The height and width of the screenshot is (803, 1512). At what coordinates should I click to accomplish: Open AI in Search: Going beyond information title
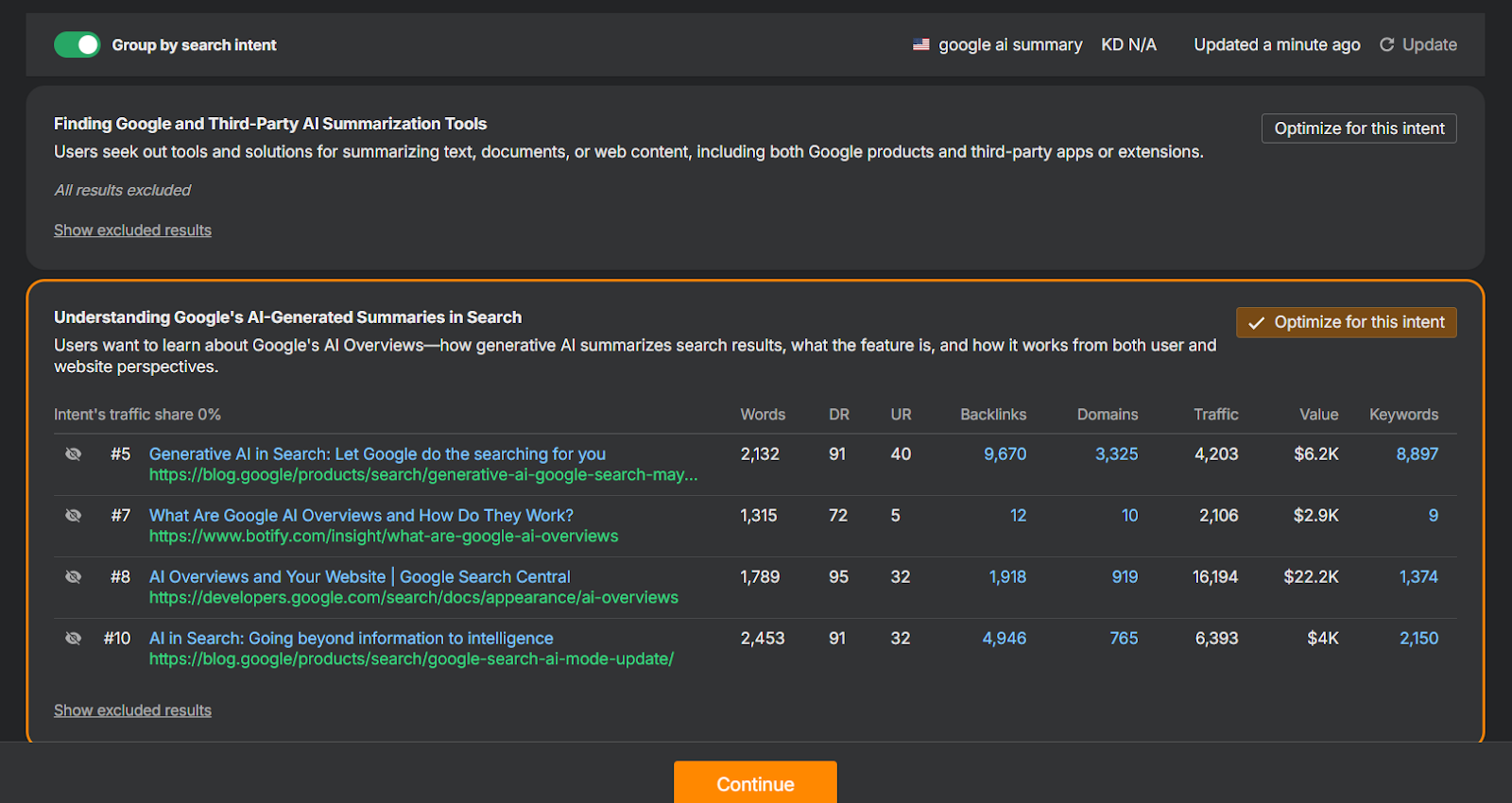click(x=352, y=639)
